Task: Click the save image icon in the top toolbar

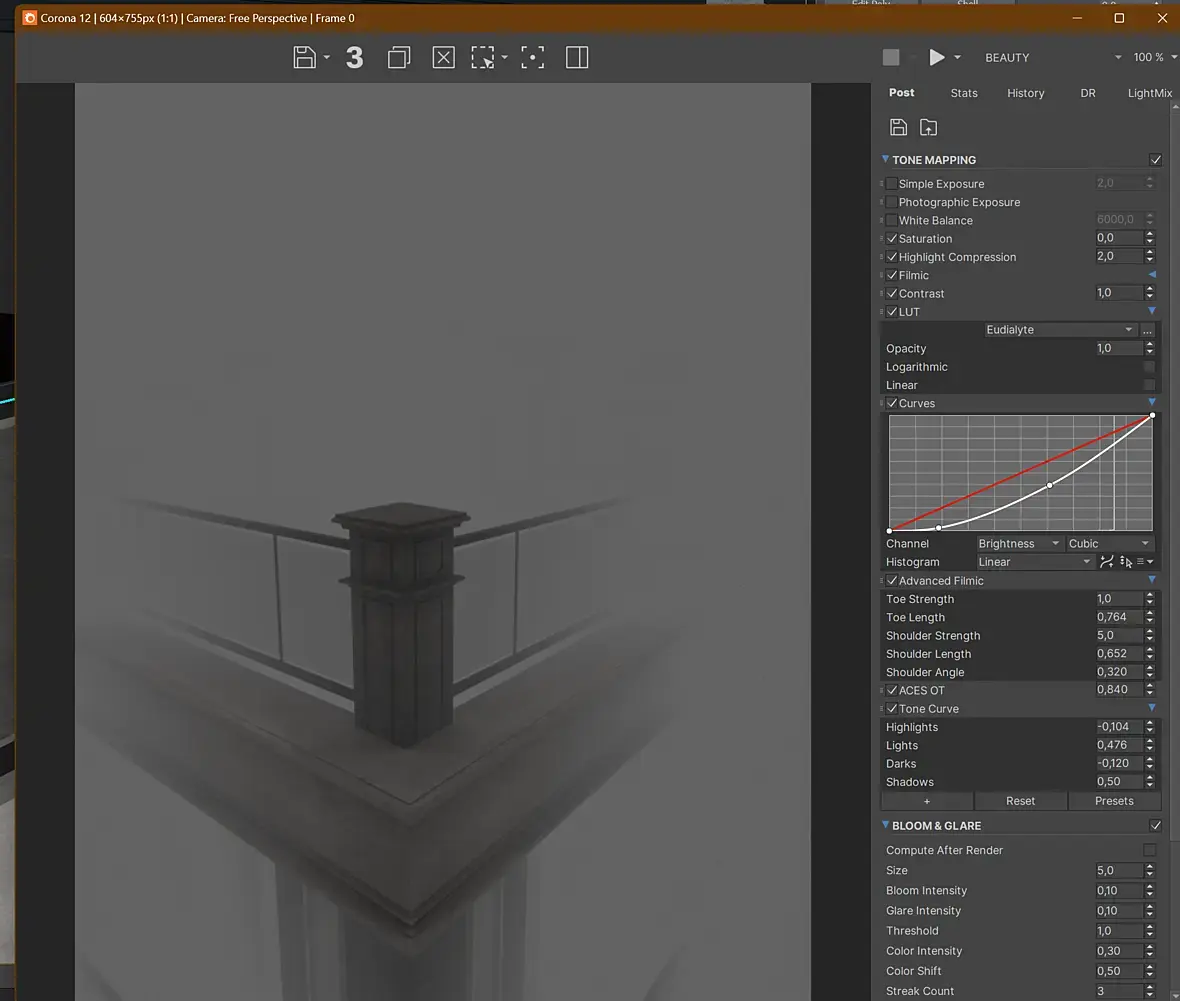Action: (x=305, y=57)
